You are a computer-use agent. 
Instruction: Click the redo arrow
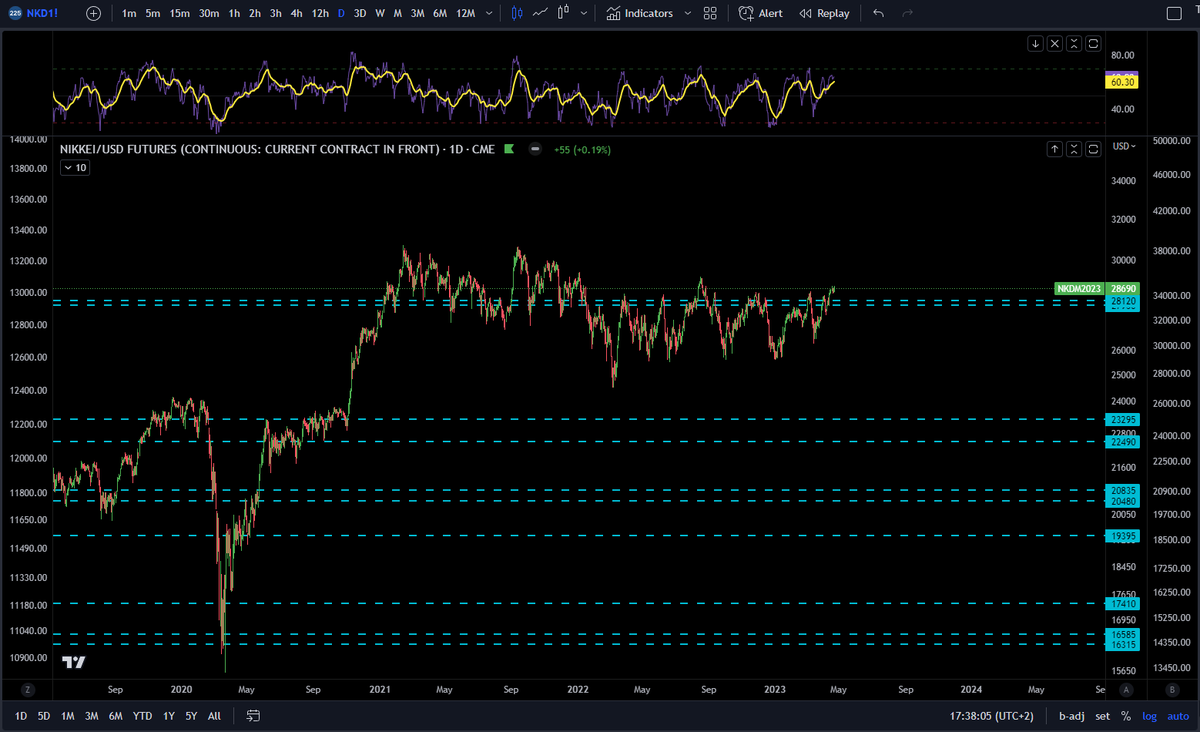coord(907,13)
